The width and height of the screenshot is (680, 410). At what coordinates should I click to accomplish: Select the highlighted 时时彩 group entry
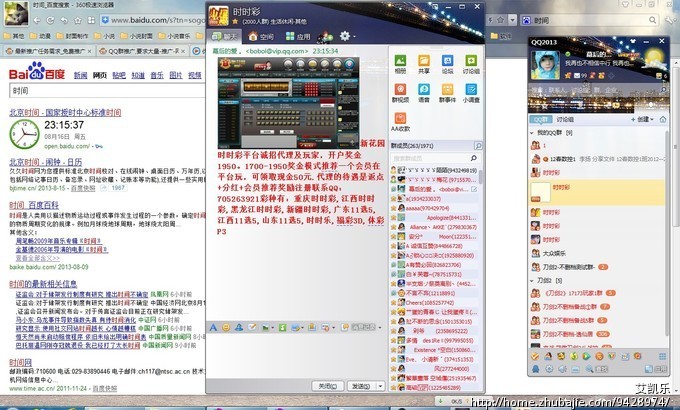(x=598, y=193)
